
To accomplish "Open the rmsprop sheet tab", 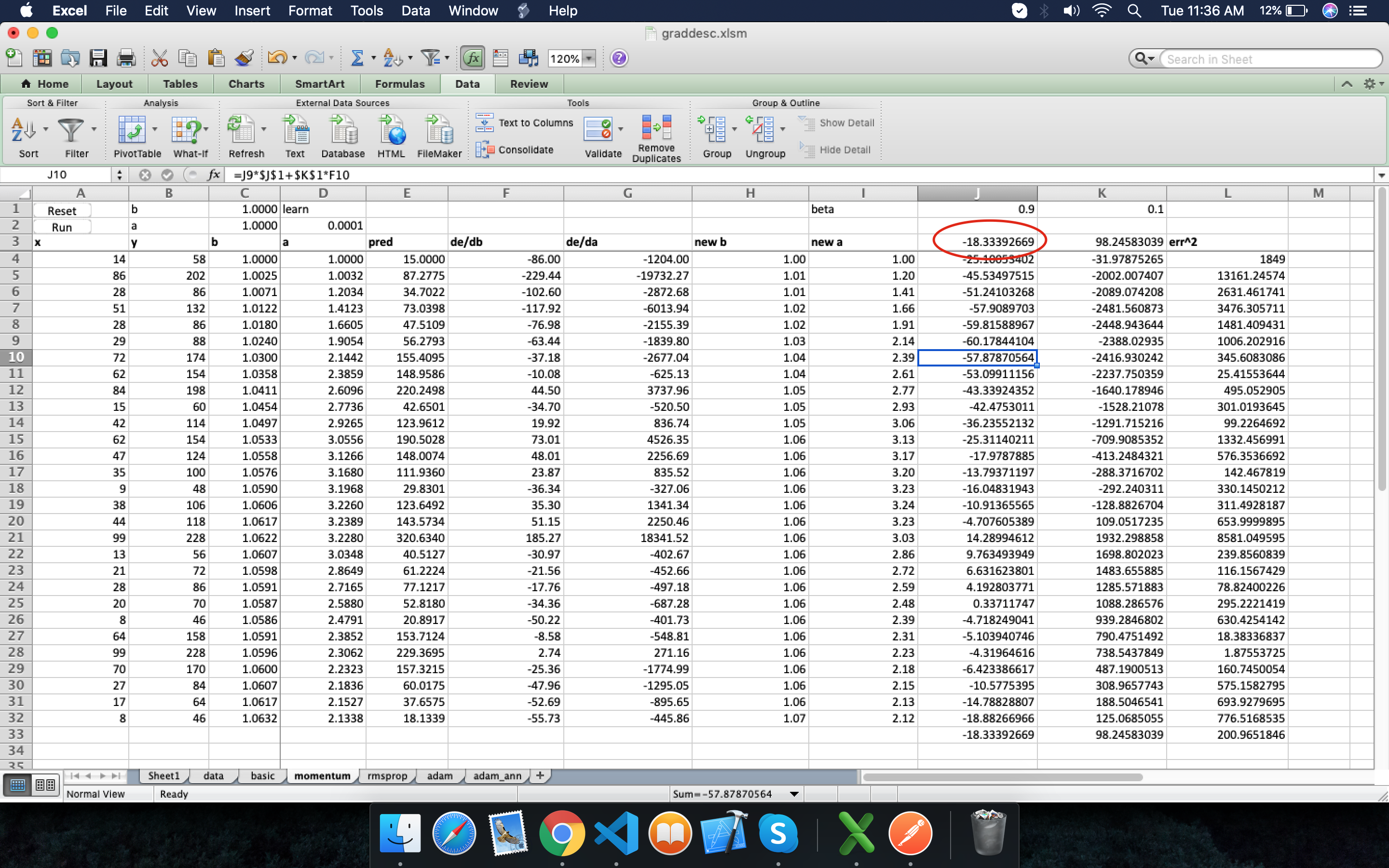I will [387, 775].
